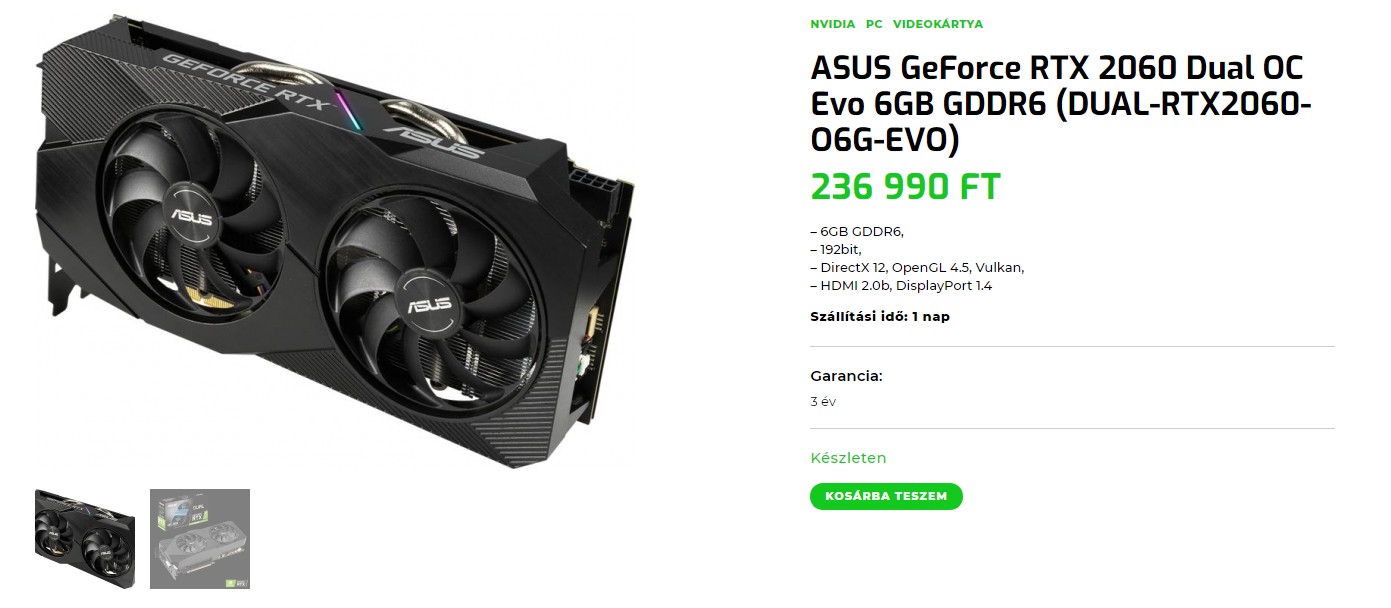Show the retail box thumbnail image
Viewport: 1391px width, 608px height.
tap(200, 539)
